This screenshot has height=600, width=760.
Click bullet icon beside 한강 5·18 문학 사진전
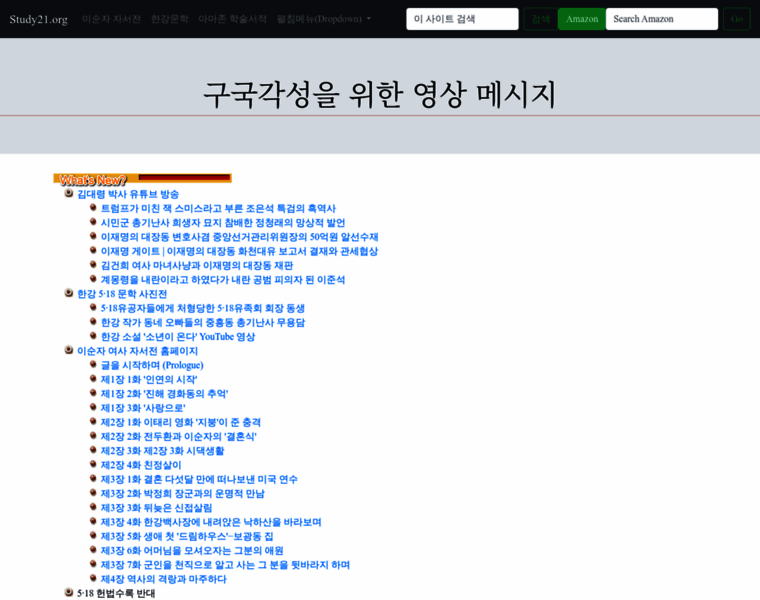click(x=69, y=293)
